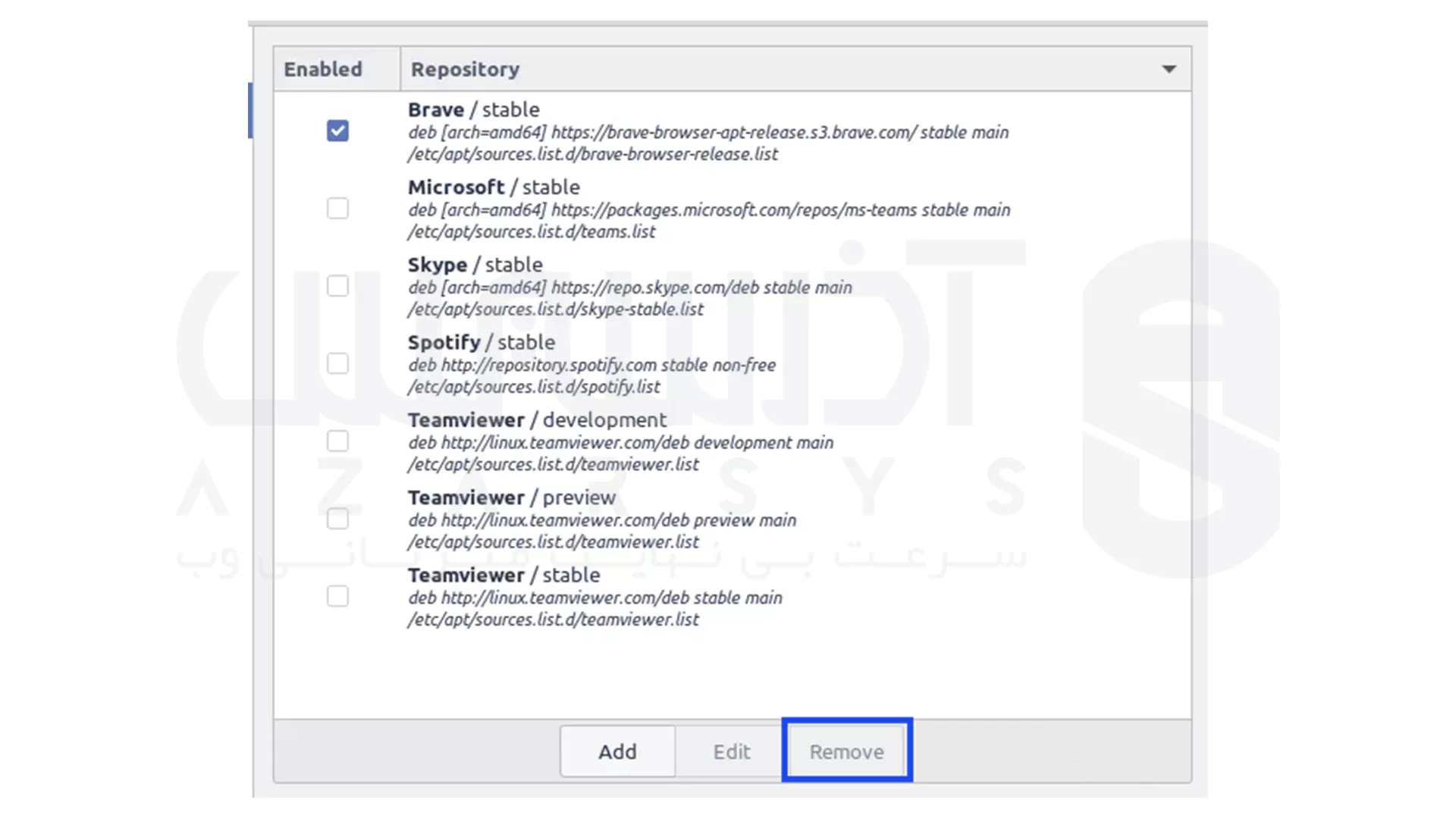This screenshot has height=819, width=1456.
Task: Click the Repository column header label
Action: pos(465,69)
